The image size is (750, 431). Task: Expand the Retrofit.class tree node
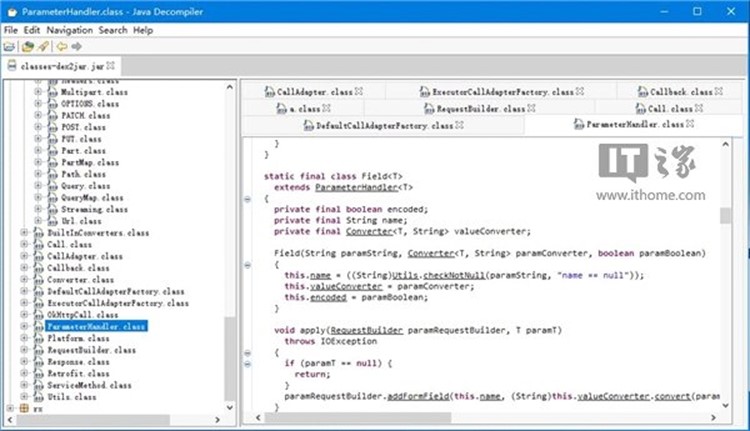click(x=25, y=373)
